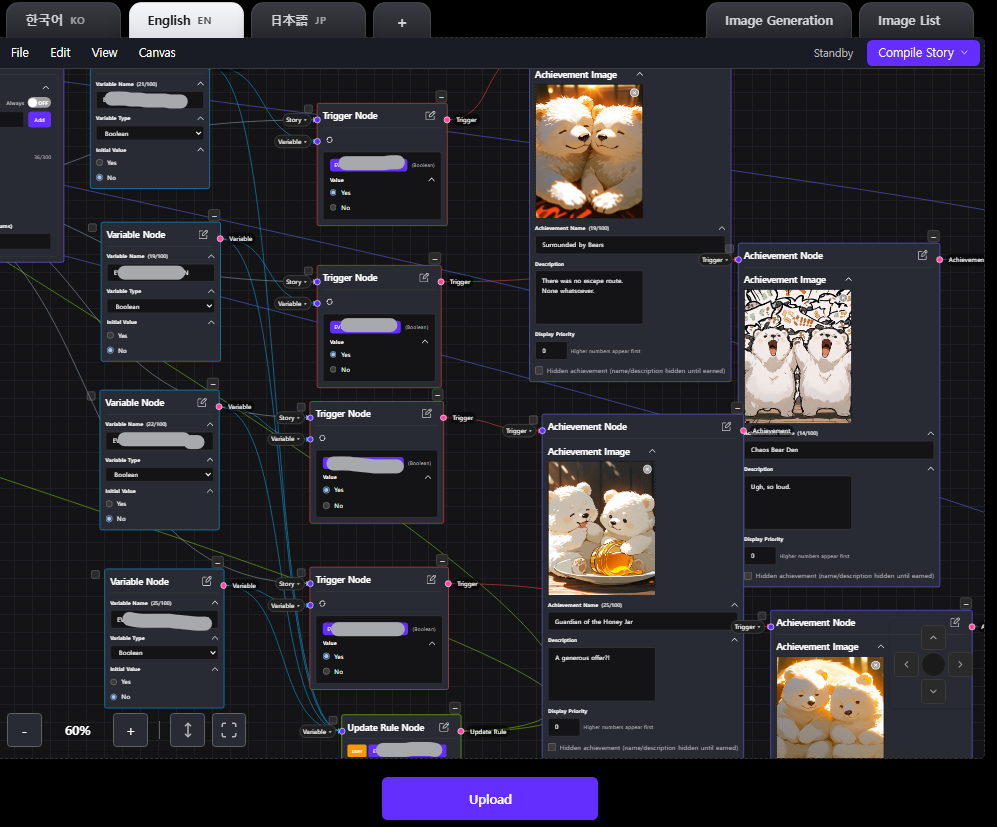
Task: Edit the Chaos Bear Den Achievement Node
Action: click(923, 255)
